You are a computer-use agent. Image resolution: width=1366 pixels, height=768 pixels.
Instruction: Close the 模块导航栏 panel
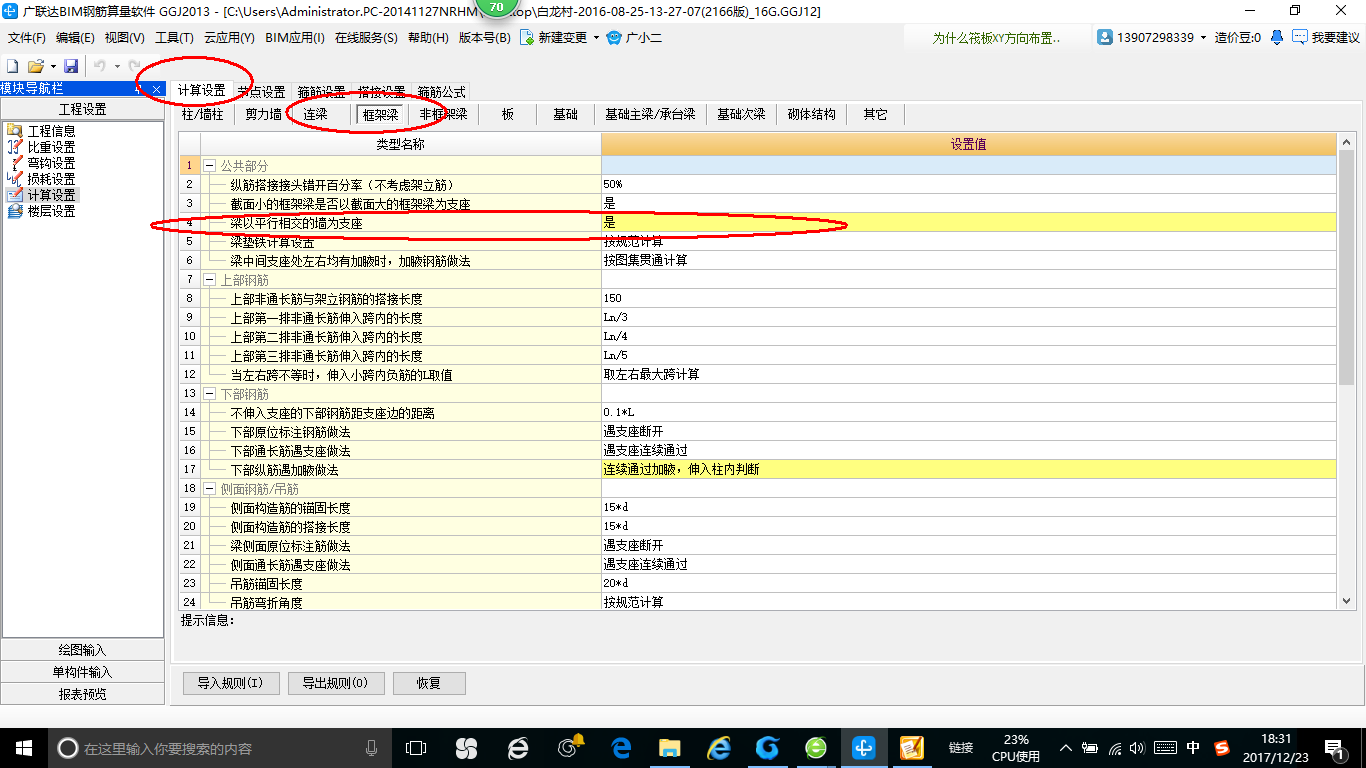tap(157, 89)
